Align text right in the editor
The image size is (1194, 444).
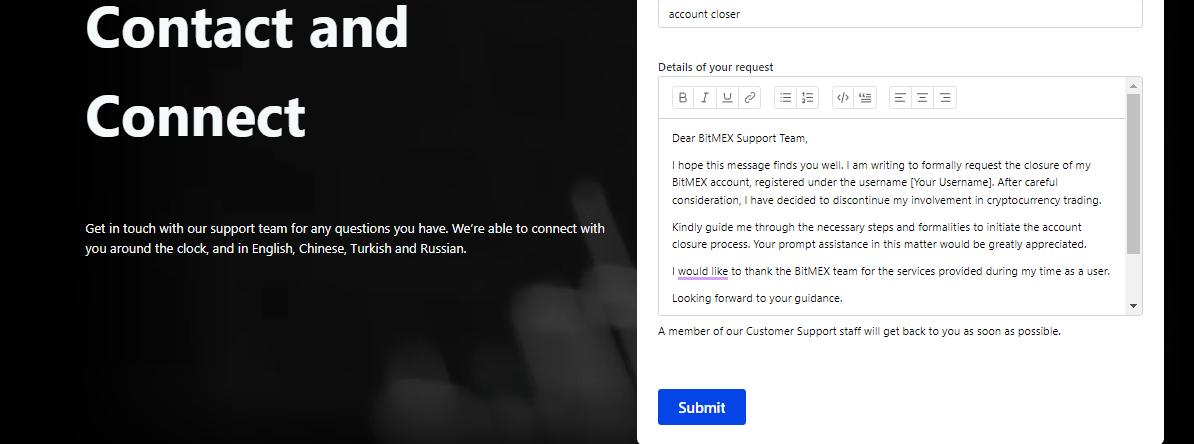coord(945,97)
